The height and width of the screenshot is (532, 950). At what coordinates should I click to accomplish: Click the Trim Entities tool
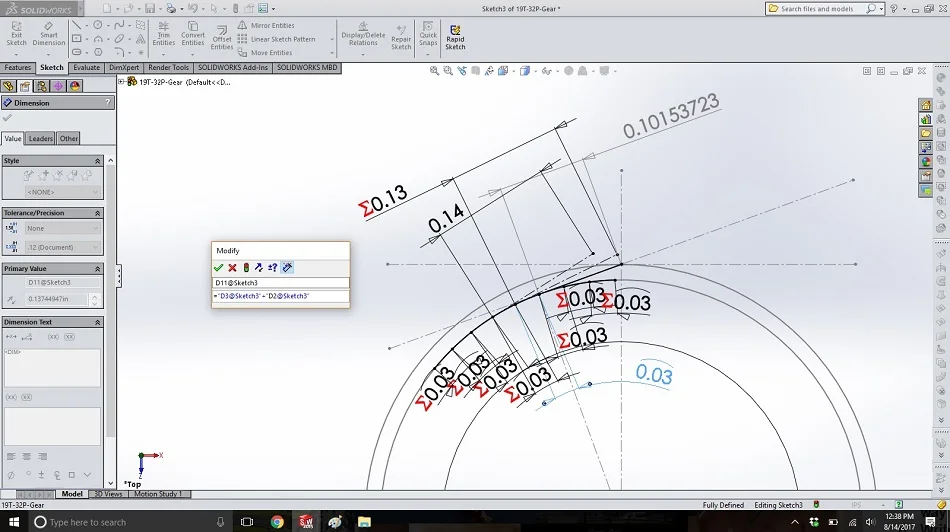[x=164, y=34]
